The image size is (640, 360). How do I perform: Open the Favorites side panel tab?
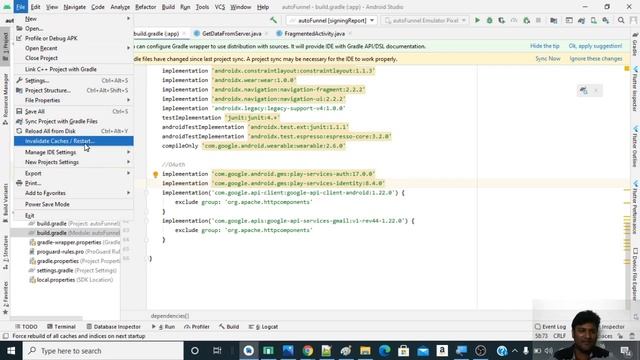(x=5, y=298)
